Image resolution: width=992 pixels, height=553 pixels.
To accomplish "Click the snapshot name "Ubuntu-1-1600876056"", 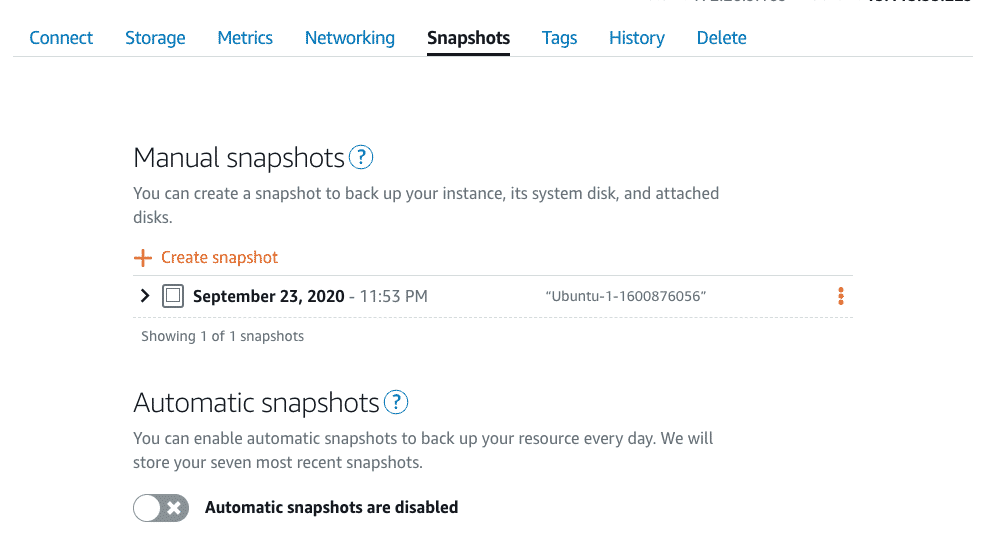I will coord(626,296).
